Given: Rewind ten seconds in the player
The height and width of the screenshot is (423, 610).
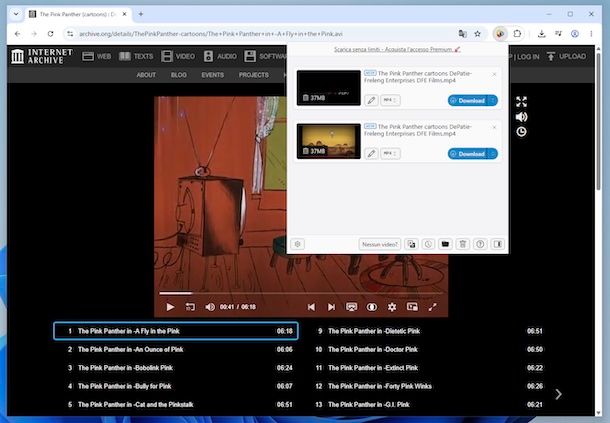Looking at the screenshot, I should 190,307.
